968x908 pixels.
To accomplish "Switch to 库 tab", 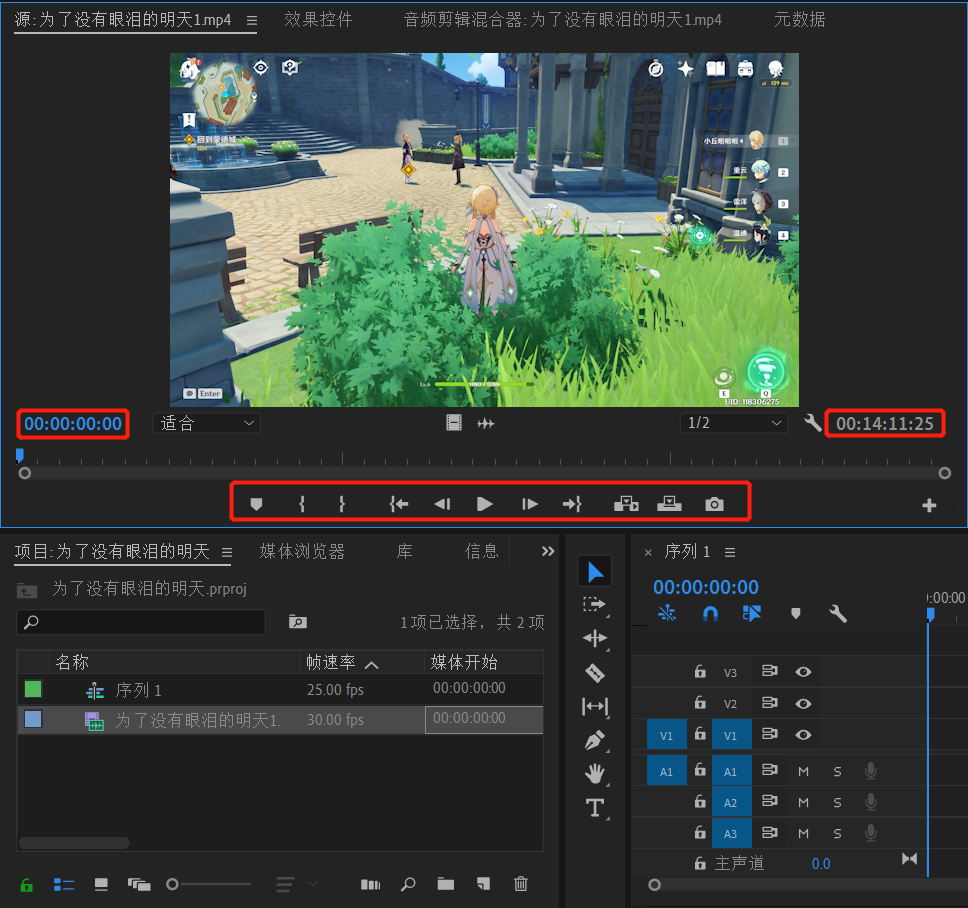I will coord(404,551).
